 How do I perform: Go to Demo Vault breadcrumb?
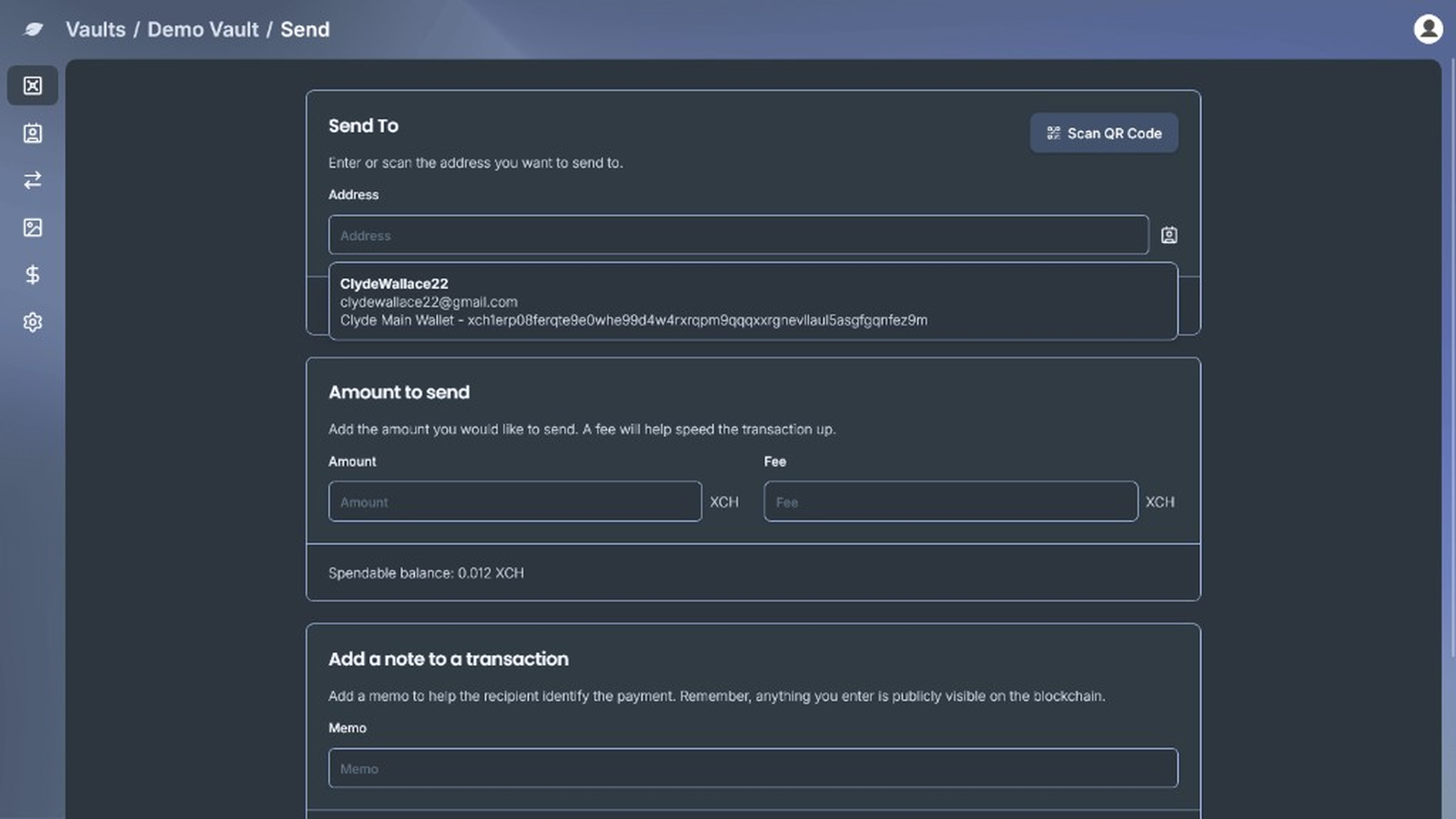(x=203, y=29)
